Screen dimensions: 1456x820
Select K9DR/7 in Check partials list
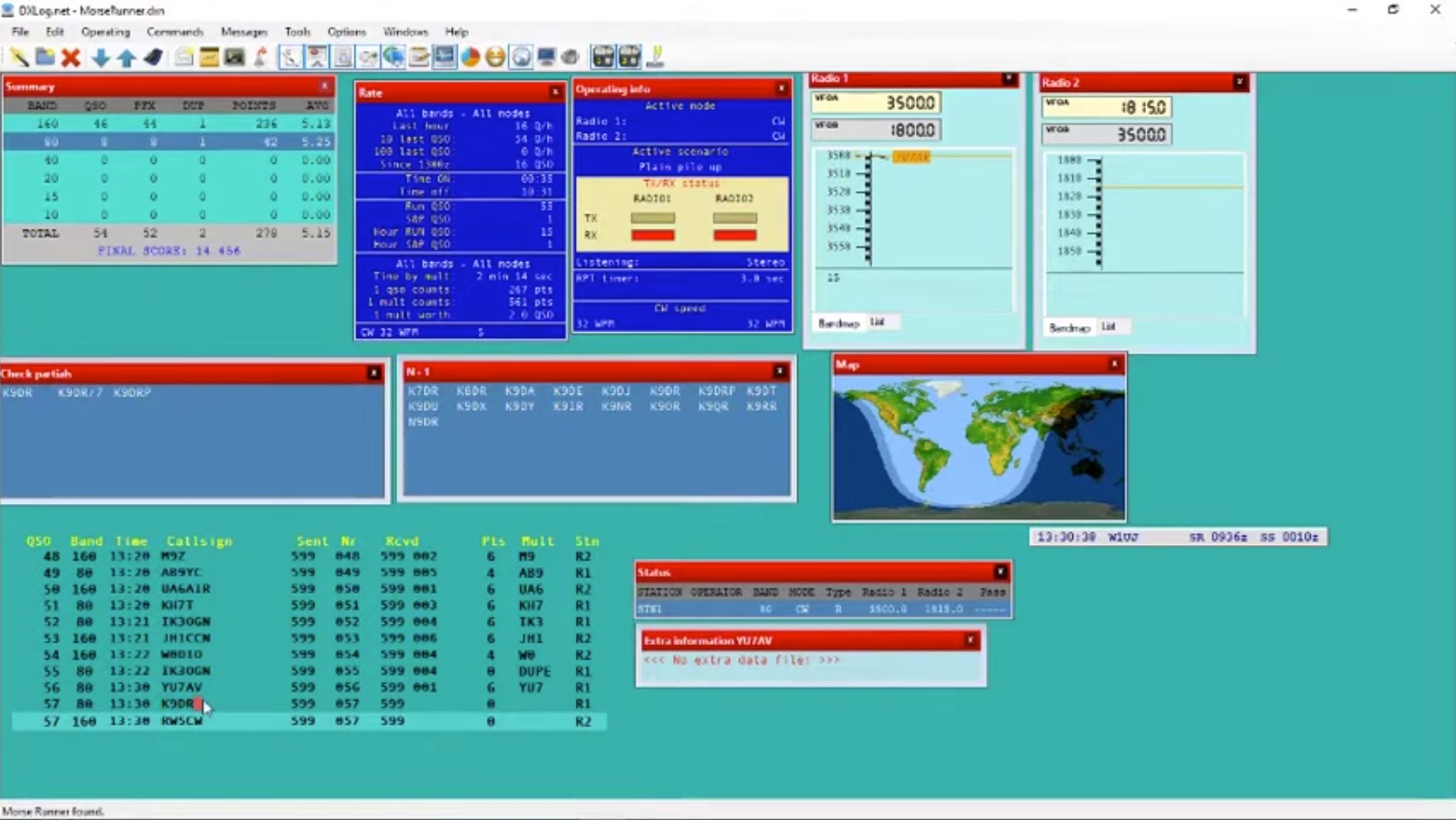click(x=80, y=393)
